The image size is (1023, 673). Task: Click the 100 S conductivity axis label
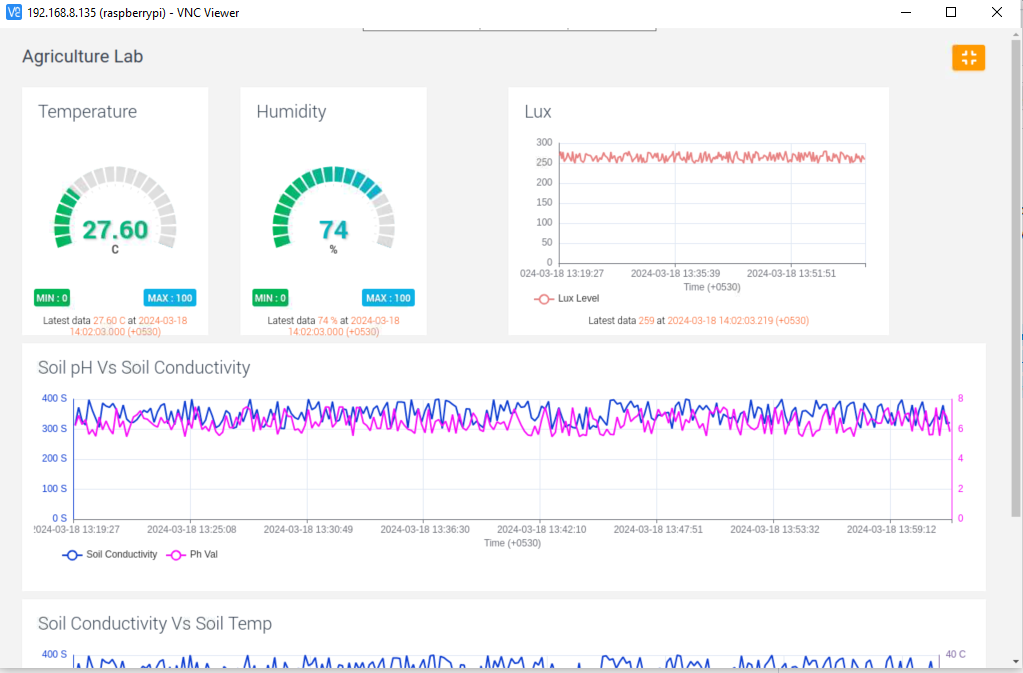pos(54,488)
